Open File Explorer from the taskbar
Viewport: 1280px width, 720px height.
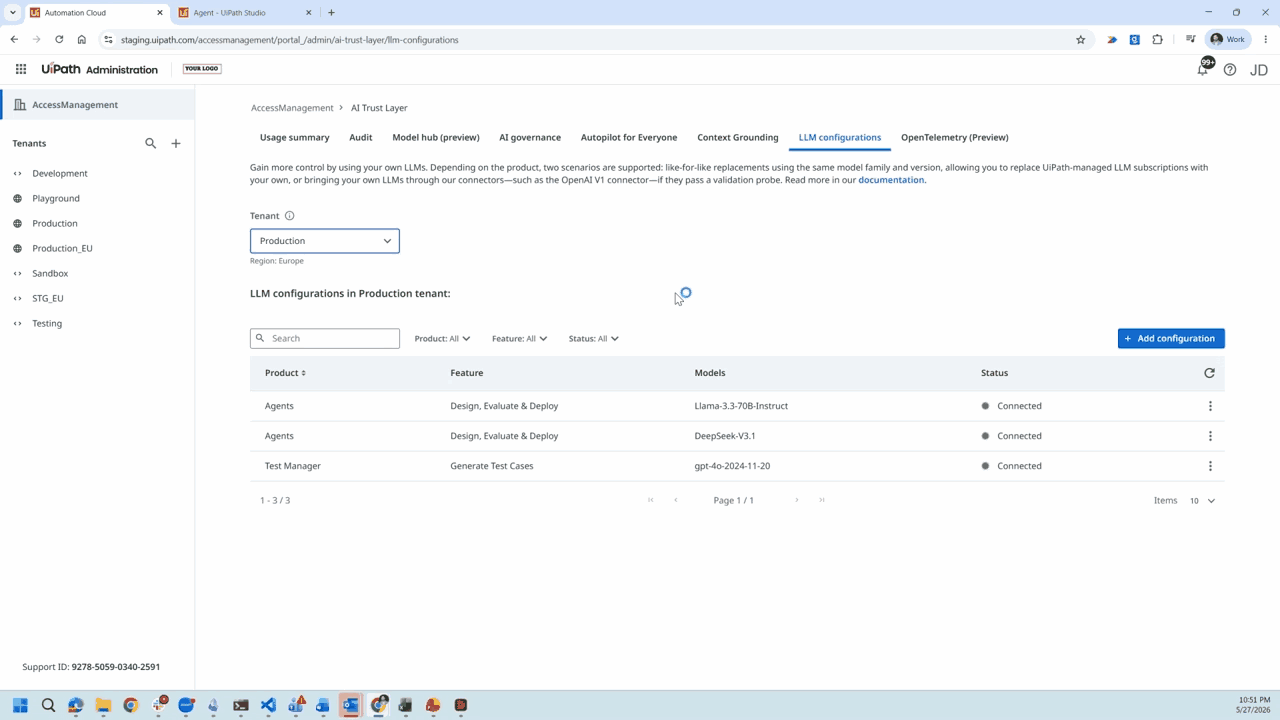(103, 705)
